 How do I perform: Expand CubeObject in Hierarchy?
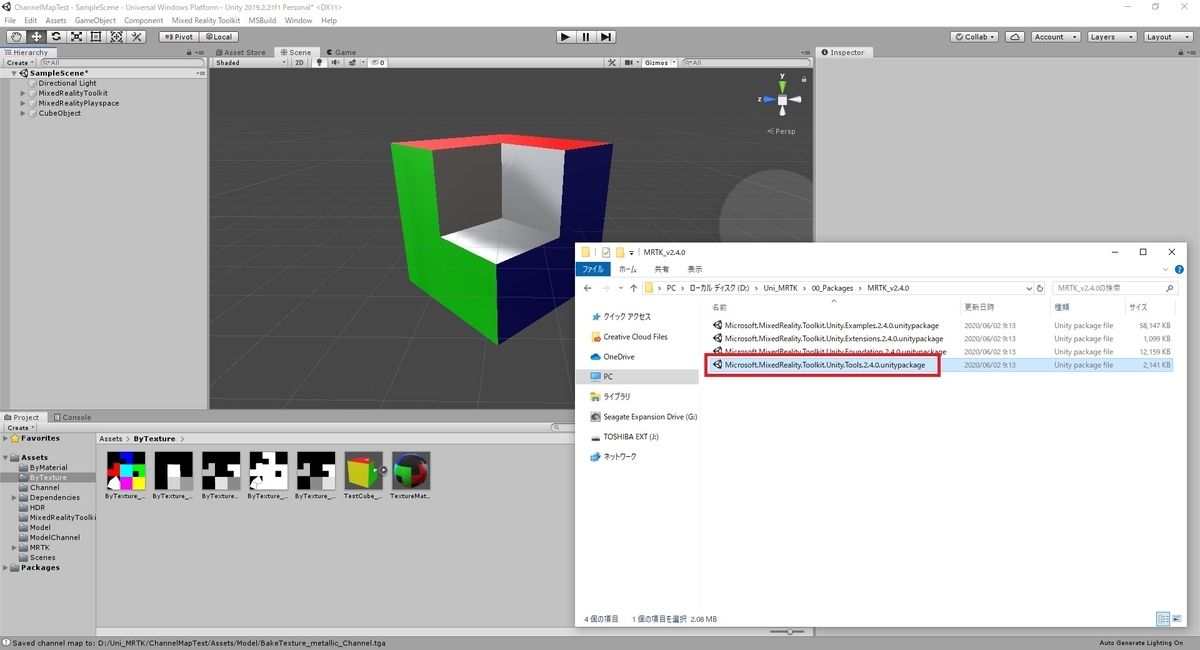23,113
